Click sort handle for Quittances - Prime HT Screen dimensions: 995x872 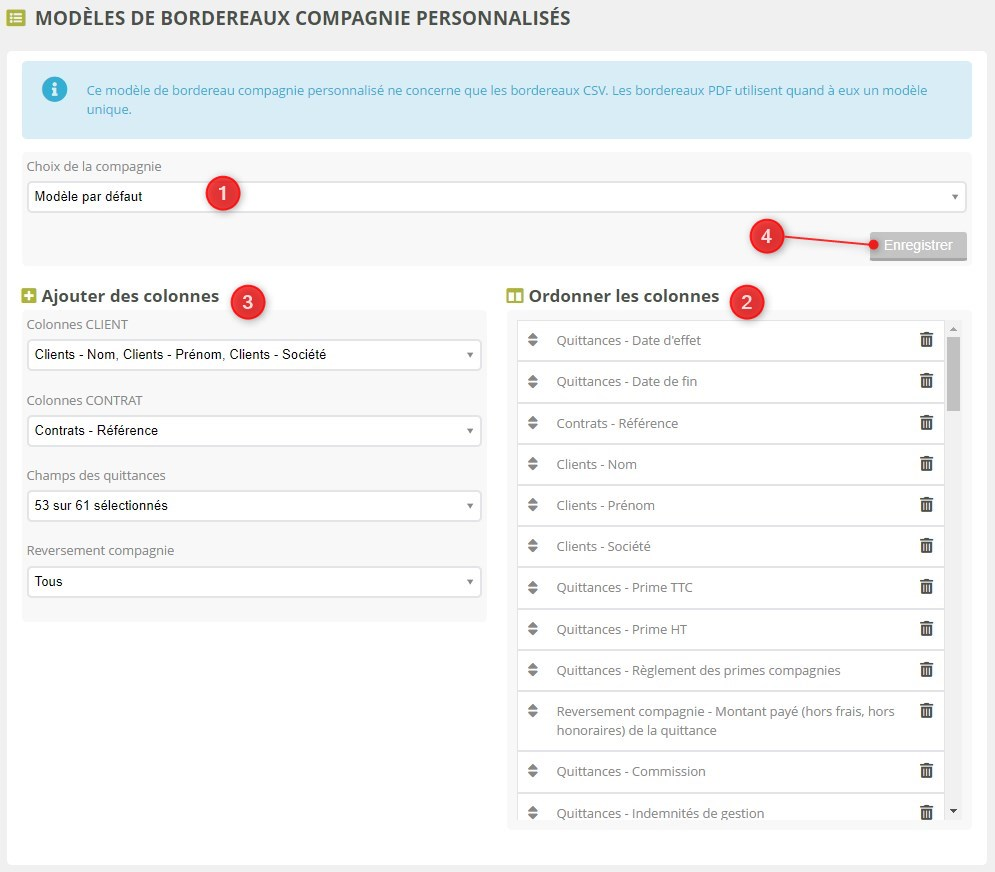[x=533, y=629]
